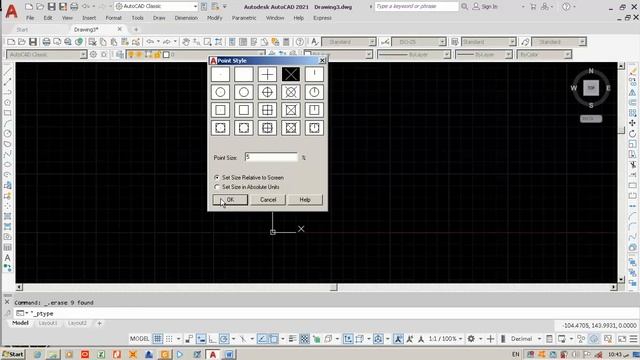The image size is (640, 360).
Task: Click the Help question mark in standard toolbar
Action: pos(300,42)
